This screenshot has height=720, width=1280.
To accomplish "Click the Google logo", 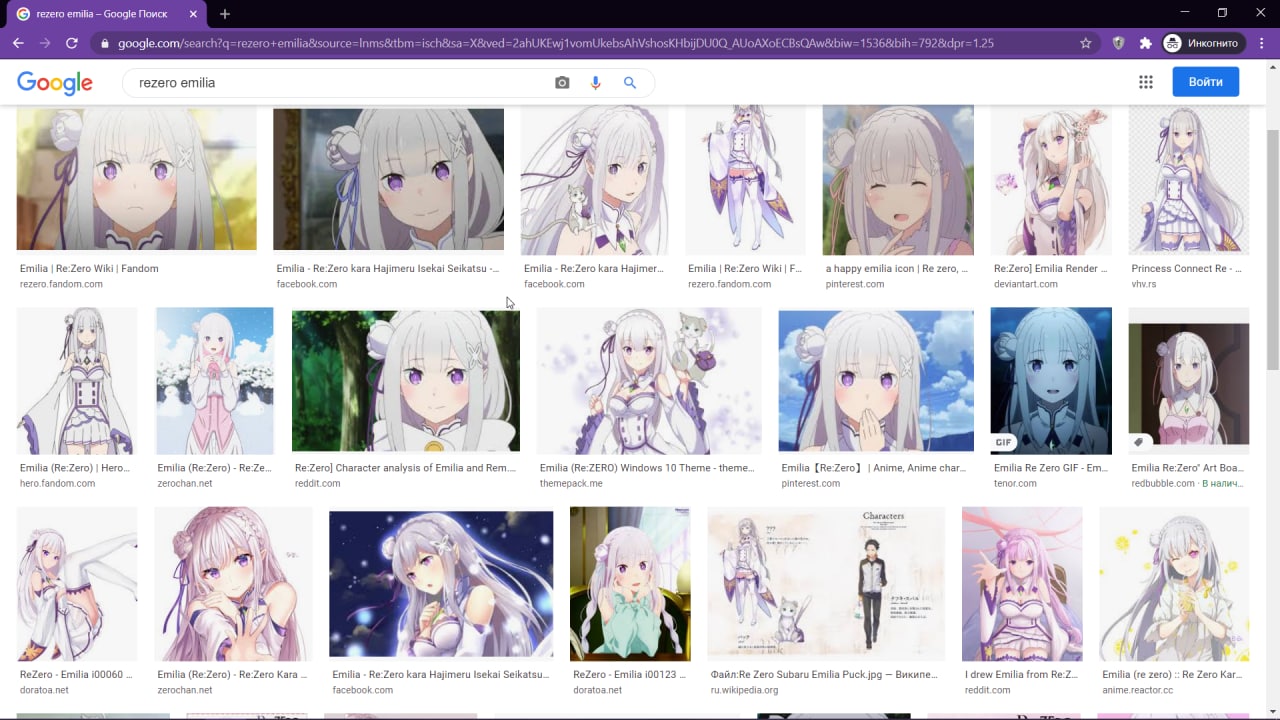I will pyautogui.click(x=55, y=83).
